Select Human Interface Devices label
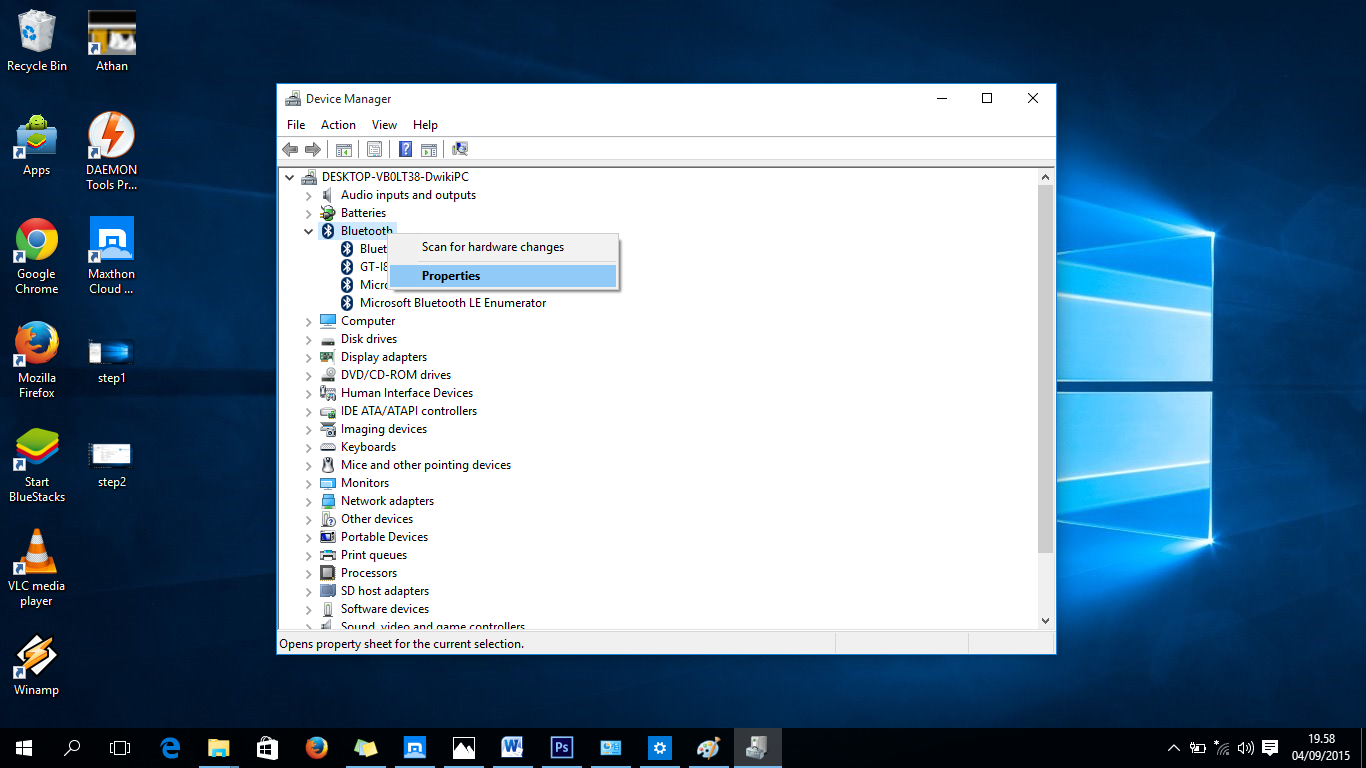Screen dimensions: 1366x768 point(407,393)
